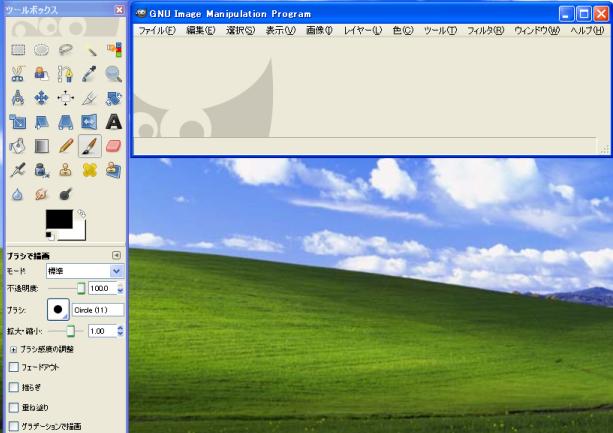The image size is (613, 433).
Task: Select the Ink tool
Action: point(41,170)
